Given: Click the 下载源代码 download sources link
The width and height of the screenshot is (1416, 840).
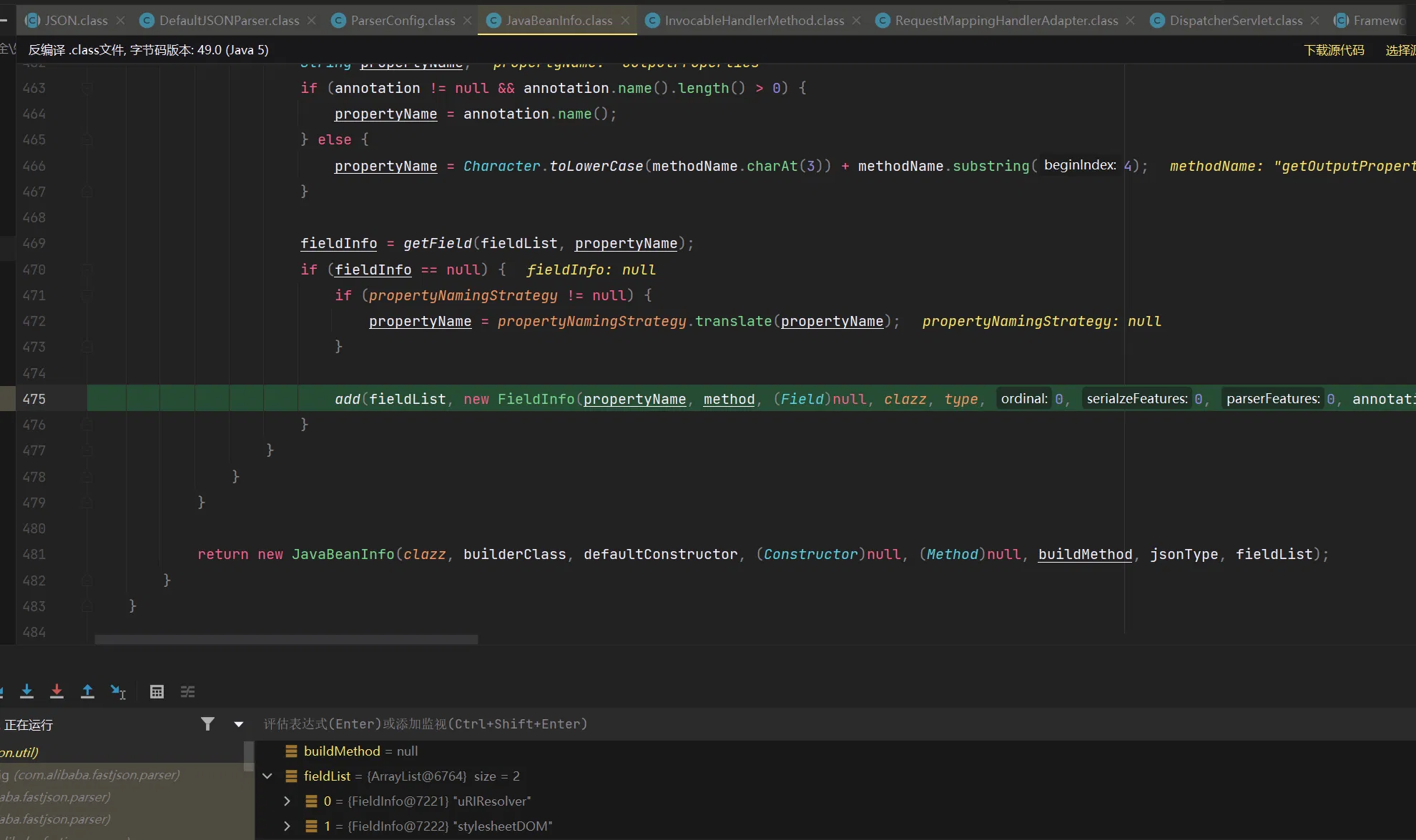Looking at the screenshot, I should (1334, 50).
